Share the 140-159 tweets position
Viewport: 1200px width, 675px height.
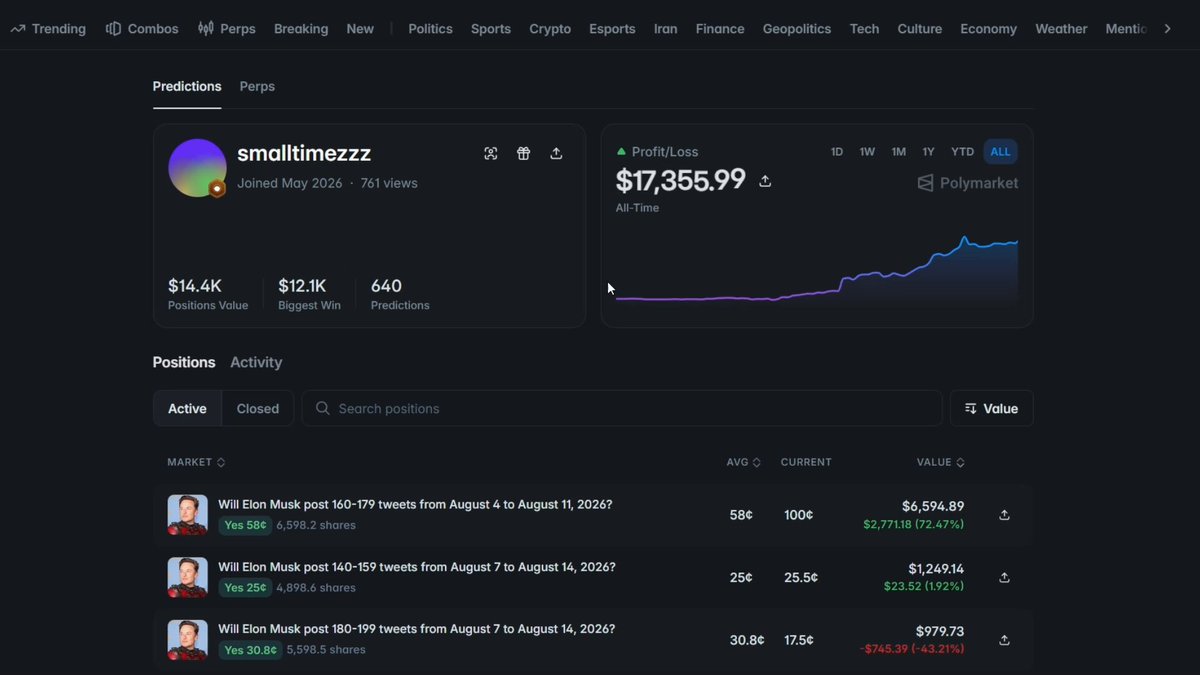click(x=1004, y=577)
